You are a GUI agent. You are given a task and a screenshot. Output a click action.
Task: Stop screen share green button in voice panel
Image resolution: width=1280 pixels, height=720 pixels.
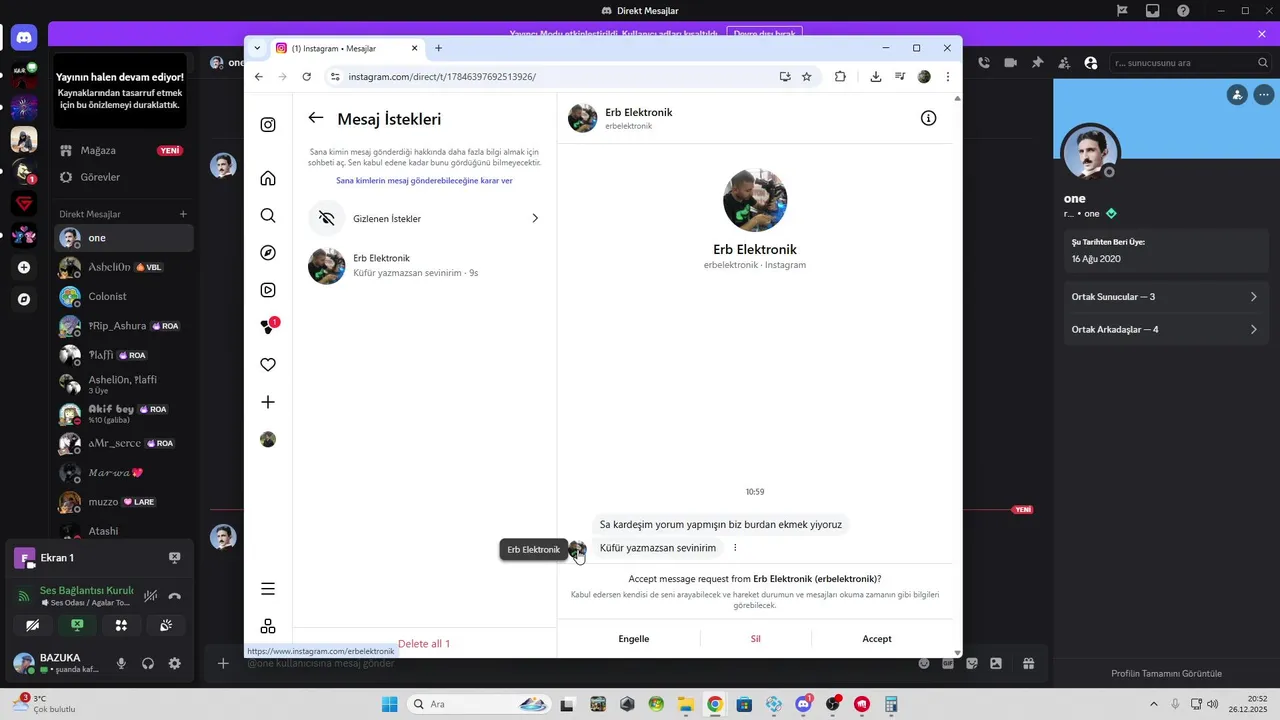pos(77,625)
